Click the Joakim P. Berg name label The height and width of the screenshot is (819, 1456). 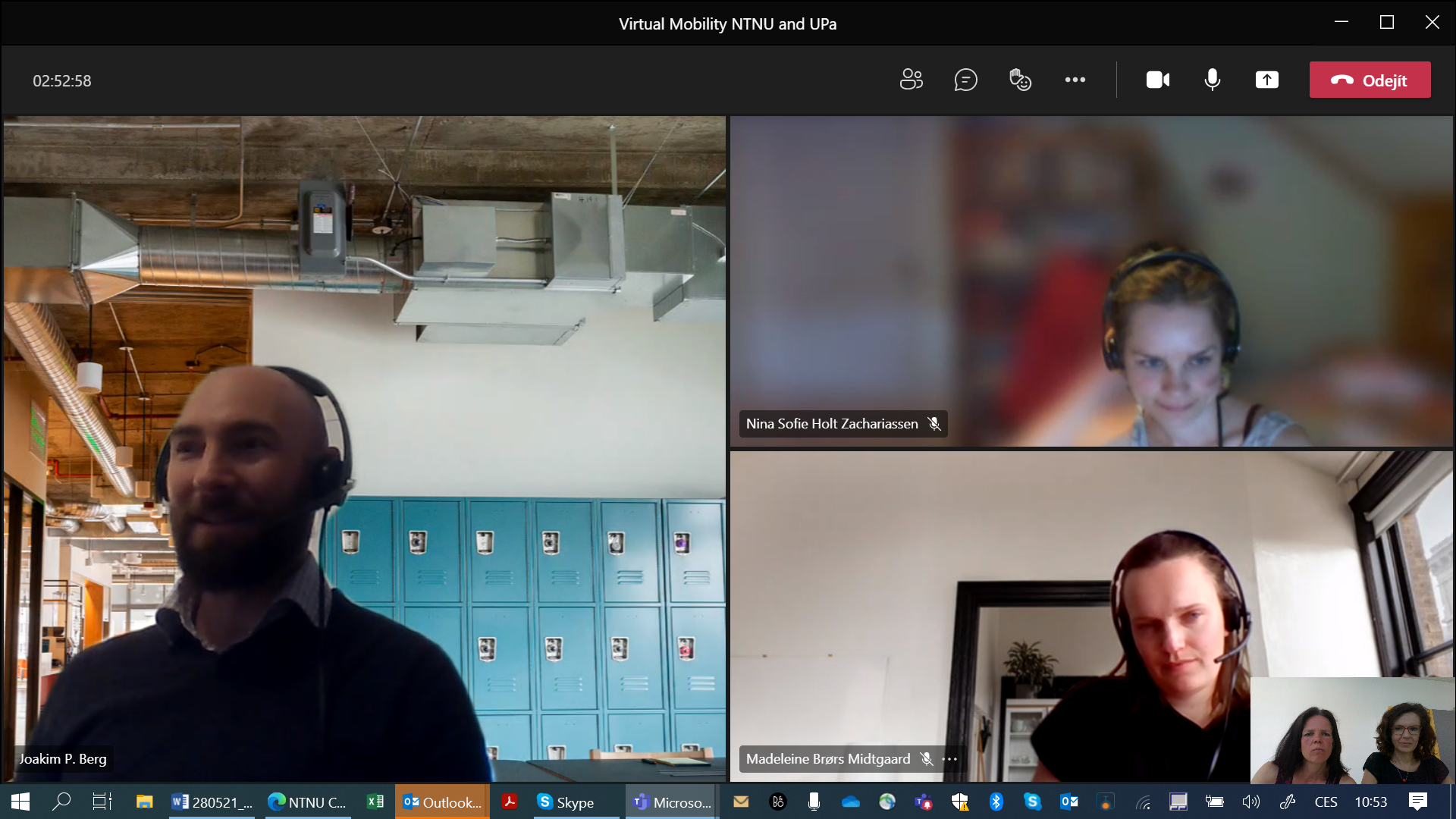click(63, 759)
